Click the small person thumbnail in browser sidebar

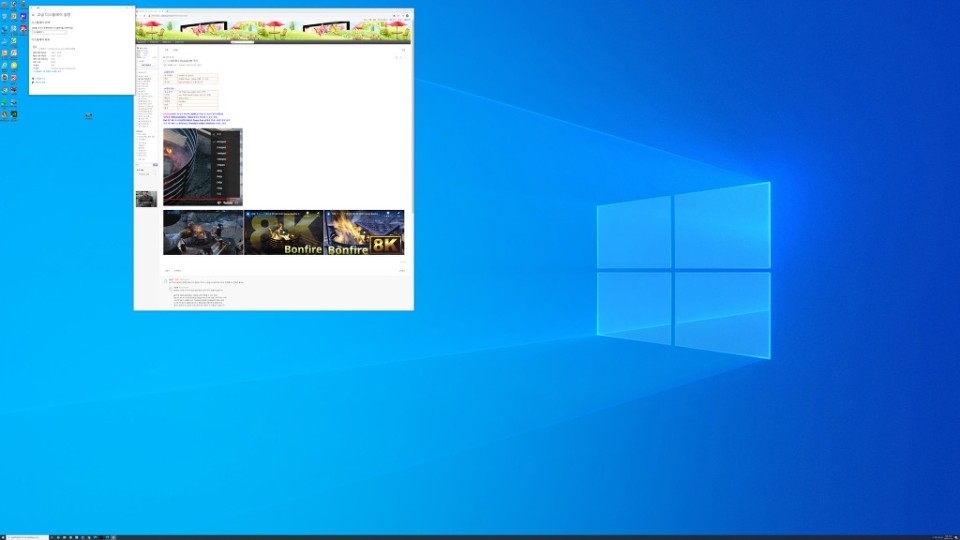tap(146, 199)
